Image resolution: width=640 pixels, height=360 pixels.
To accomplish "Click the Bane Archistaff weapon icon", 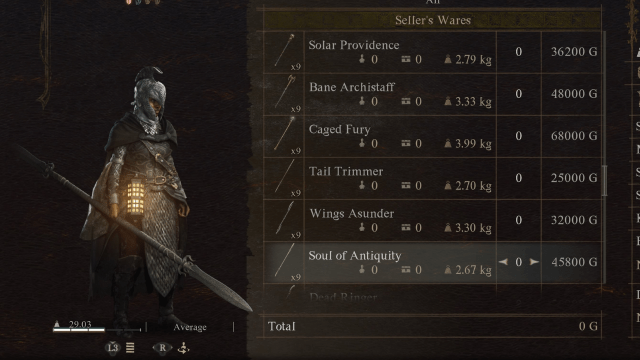I will click(x=284, y=94).
